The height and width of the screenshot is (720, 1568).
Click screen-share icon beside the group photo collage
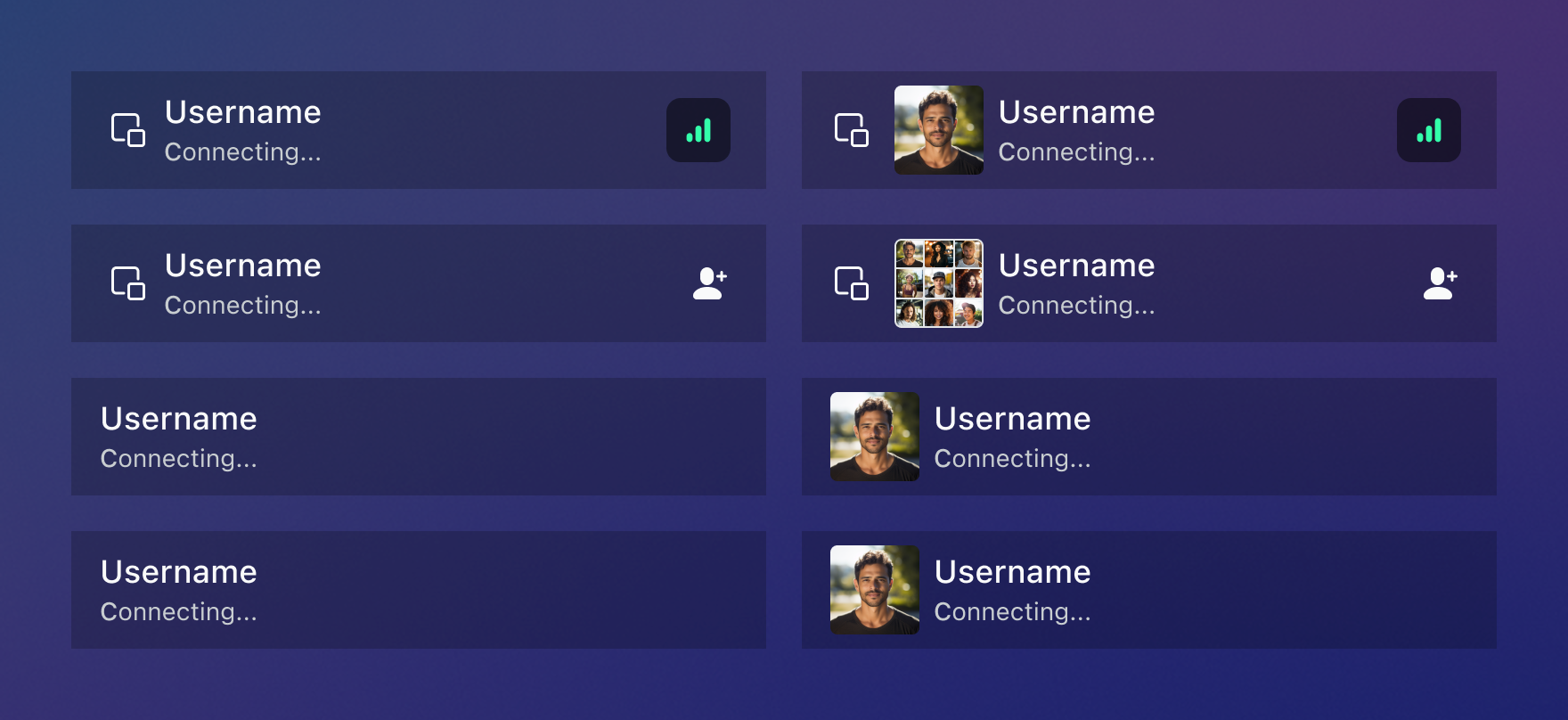coord(852,283)
